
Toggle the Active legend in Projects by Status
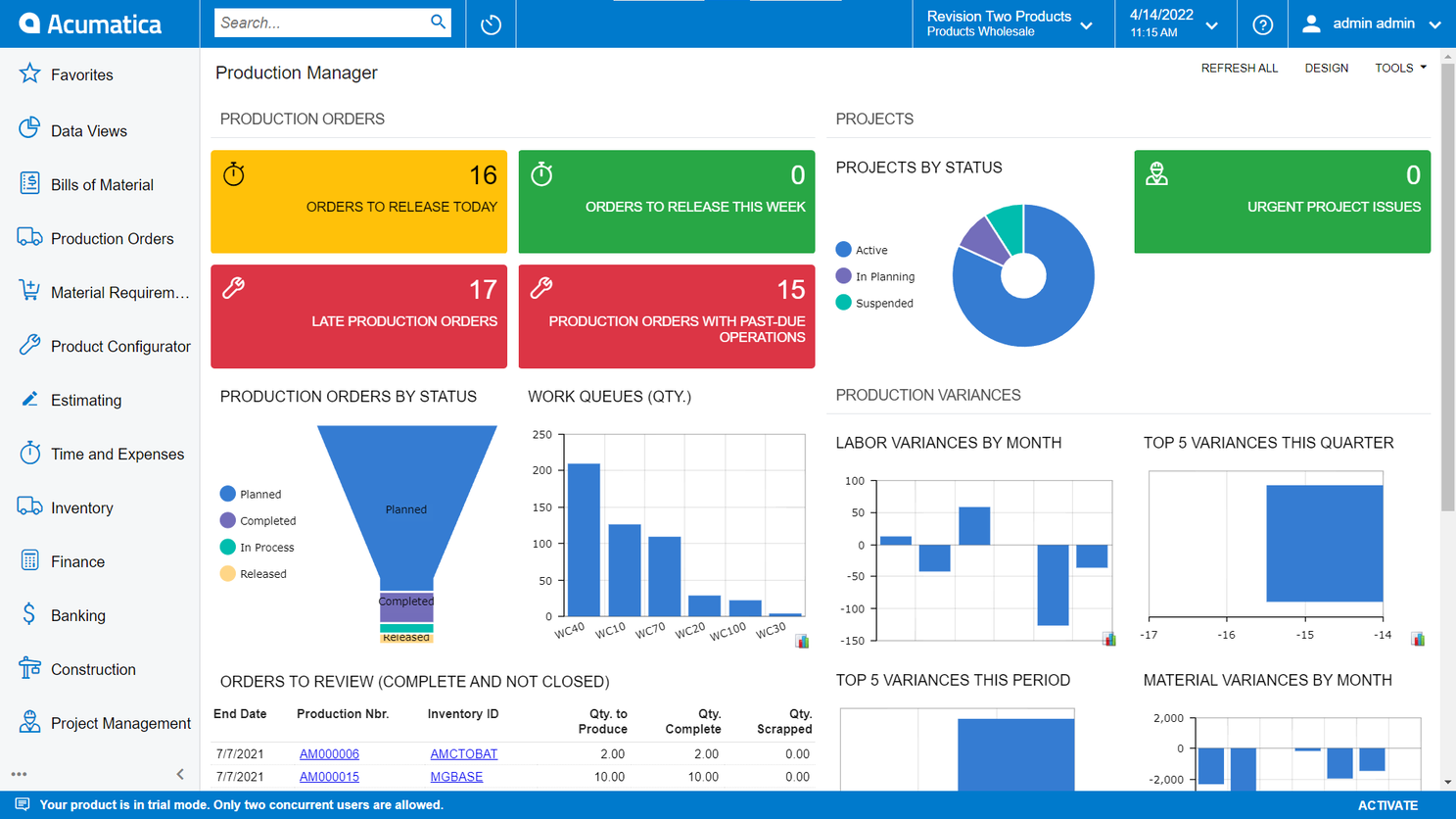point(869,250)
